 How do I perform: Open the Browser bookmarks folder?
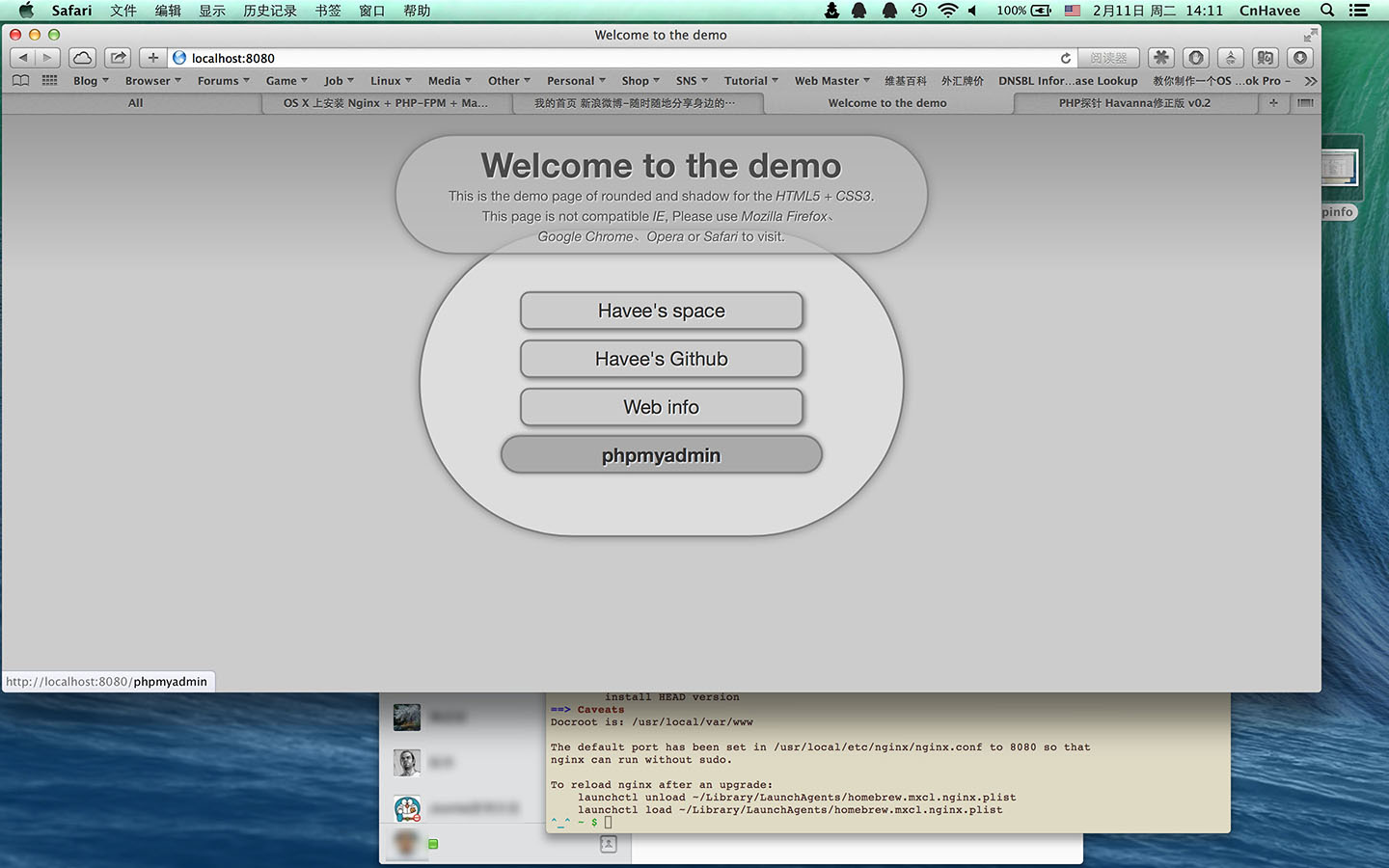click(153, 81)
